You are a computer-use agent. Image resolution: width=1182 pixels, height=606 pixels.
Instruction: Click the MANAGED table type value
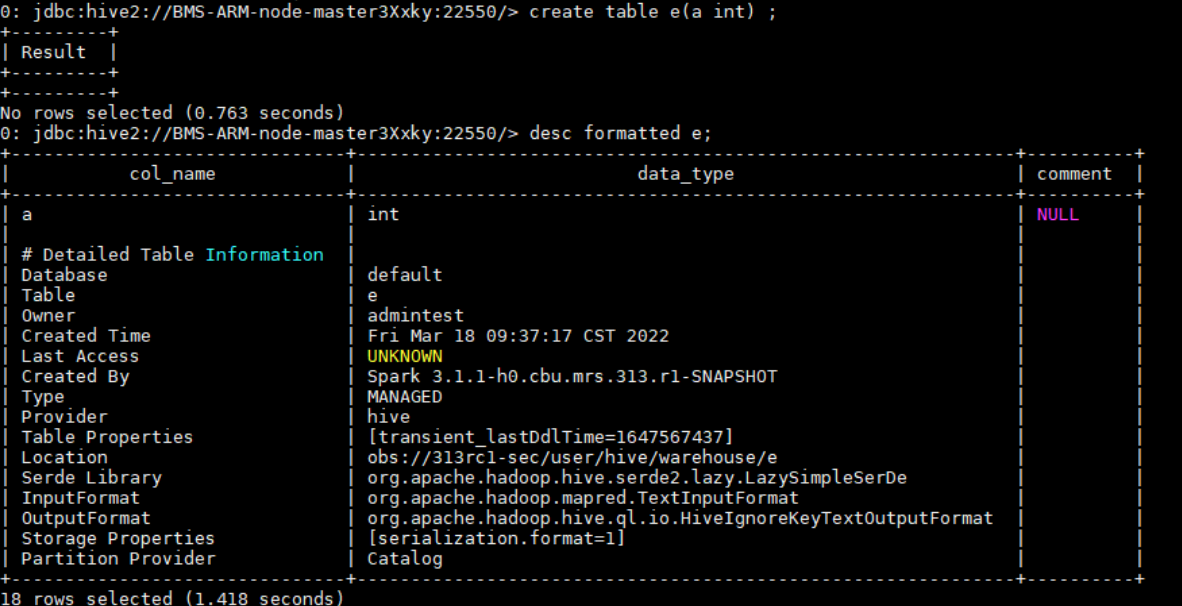[x=405, y=396]
